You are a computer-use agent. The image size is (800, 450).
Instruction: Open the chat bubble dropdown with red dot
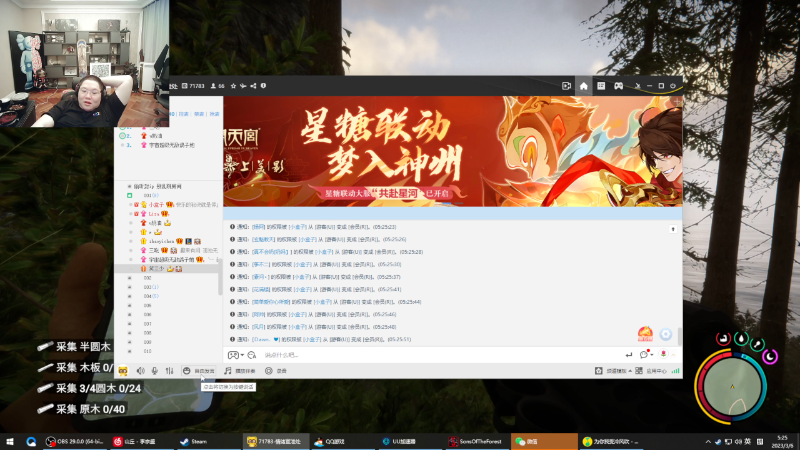pos(646,354)
